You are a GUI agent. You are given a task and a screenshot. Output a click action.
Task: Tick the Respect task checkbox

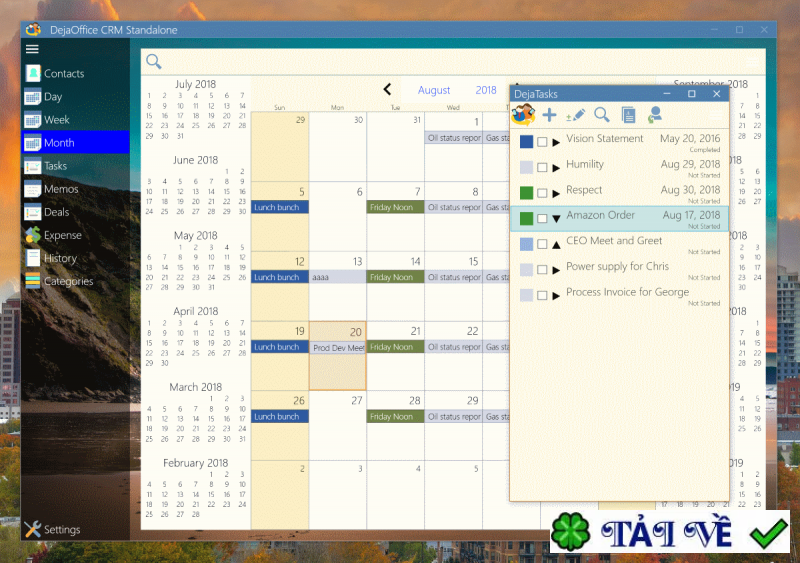[542, 193]
